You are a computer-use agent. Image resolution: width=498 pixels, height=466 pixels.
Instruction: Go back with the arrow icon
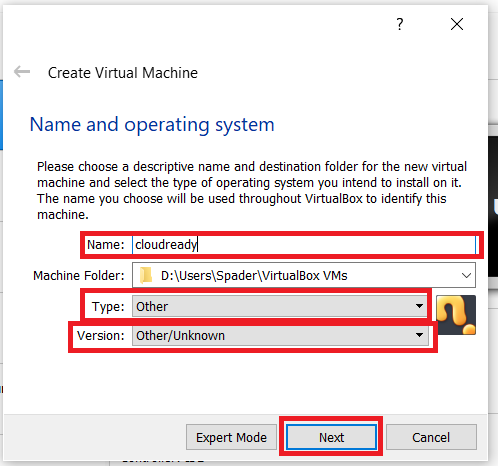tap(22, 72)
